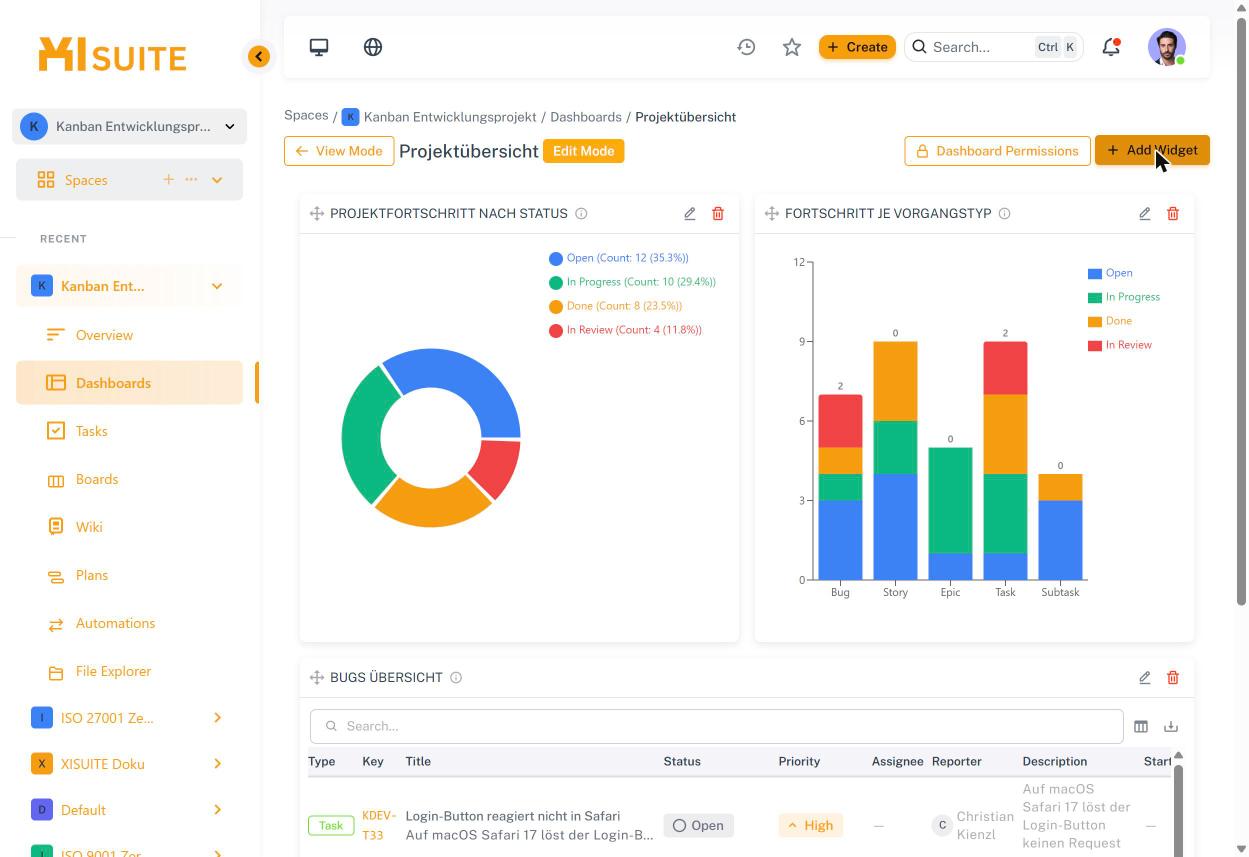Toggle Done series in donut legend
The height and width of the screenshot is (857, 1249).
[x=615, y=306]
